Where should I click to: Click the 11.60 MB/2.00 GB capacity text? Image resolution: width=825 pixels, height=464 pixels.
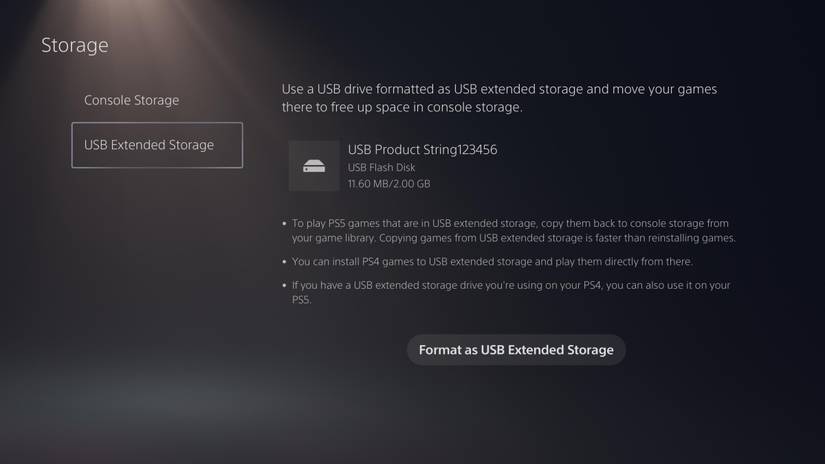click(389, 184)
